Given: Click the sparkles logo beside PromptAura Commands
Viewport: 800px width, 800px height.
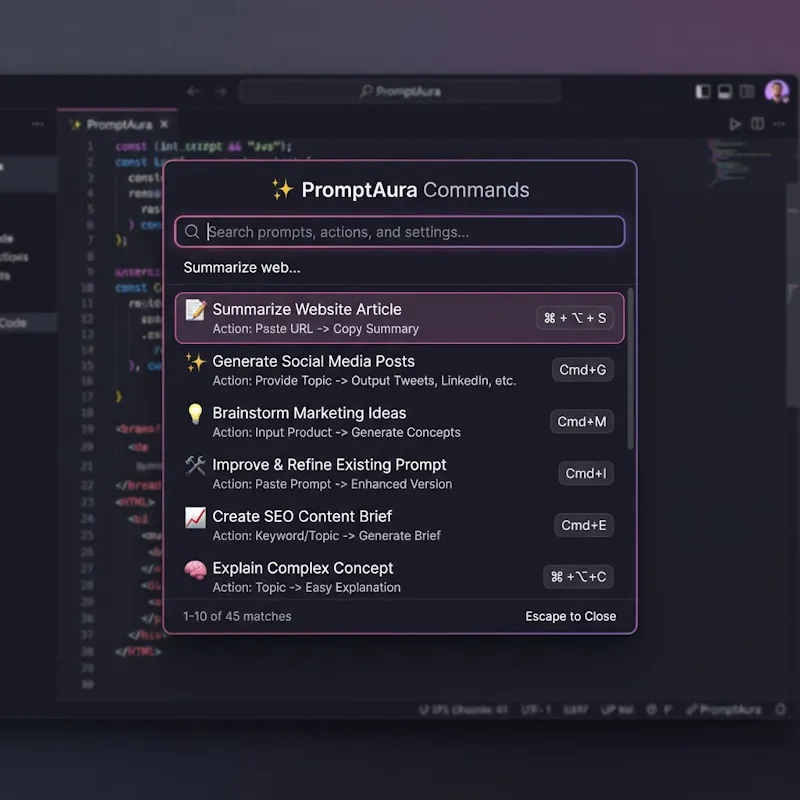Looking at the screenshot, I should [282, 189].
